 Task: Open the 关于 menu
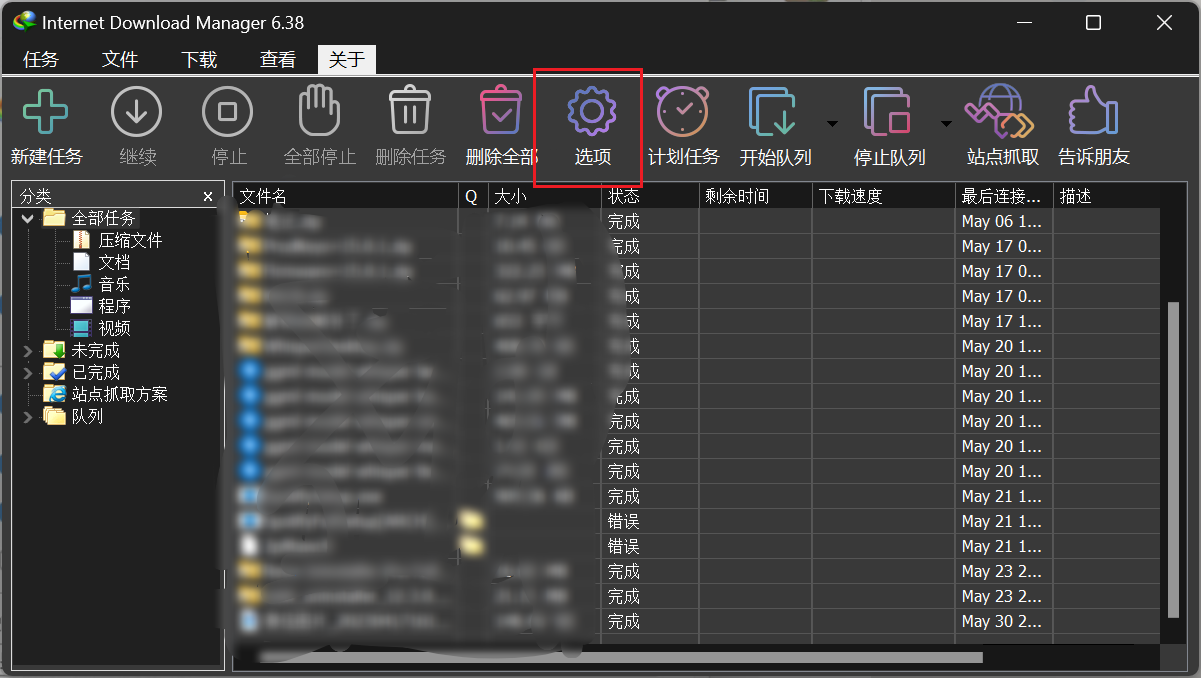[x=347, y=60]
